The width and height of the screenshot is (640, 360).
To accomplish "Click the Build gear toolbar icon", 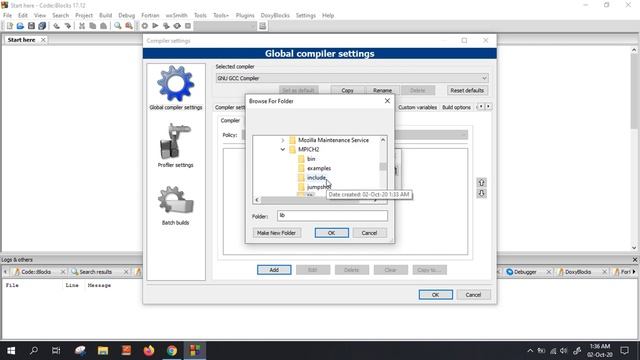I will pos(144,26).
